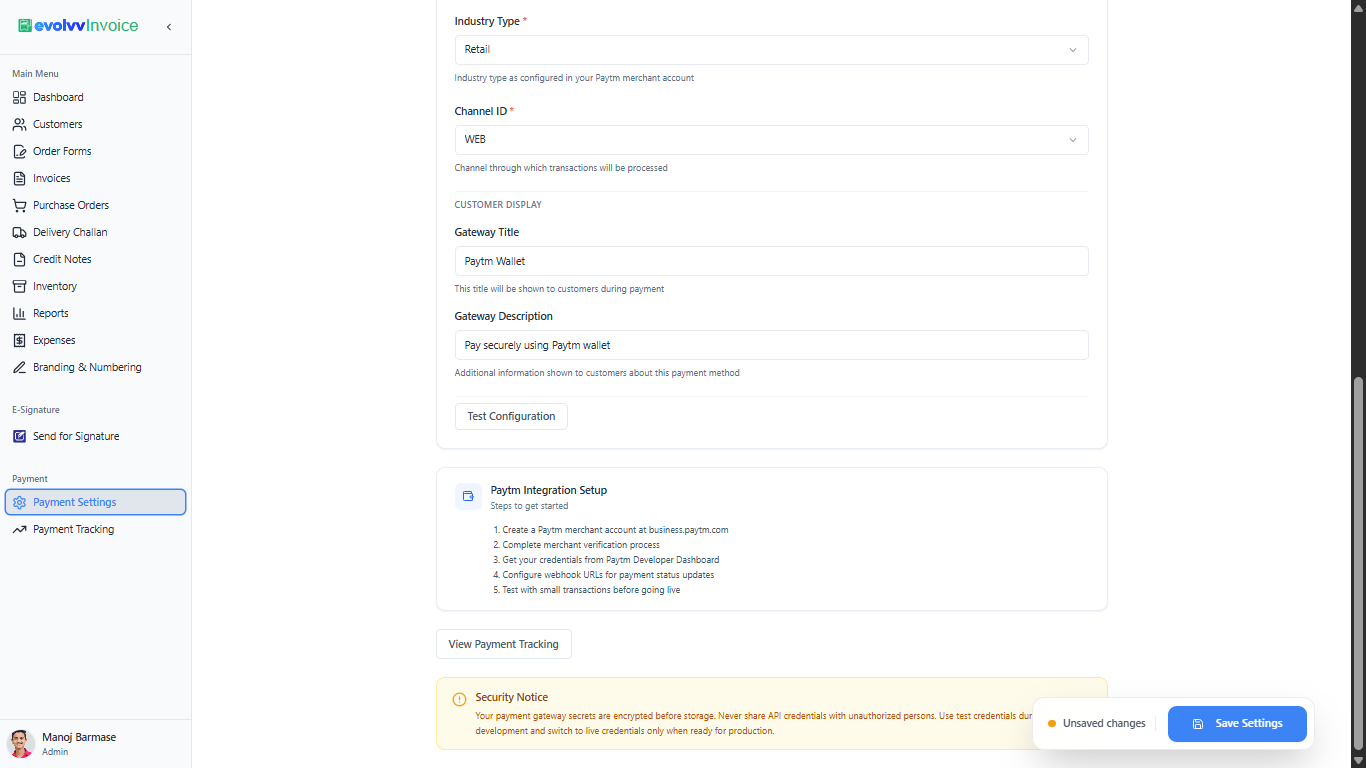The width and height of the screenshot is (1366, 768).
Task: Click the Payment Tracking trend icon
Action: coord(19,529)
